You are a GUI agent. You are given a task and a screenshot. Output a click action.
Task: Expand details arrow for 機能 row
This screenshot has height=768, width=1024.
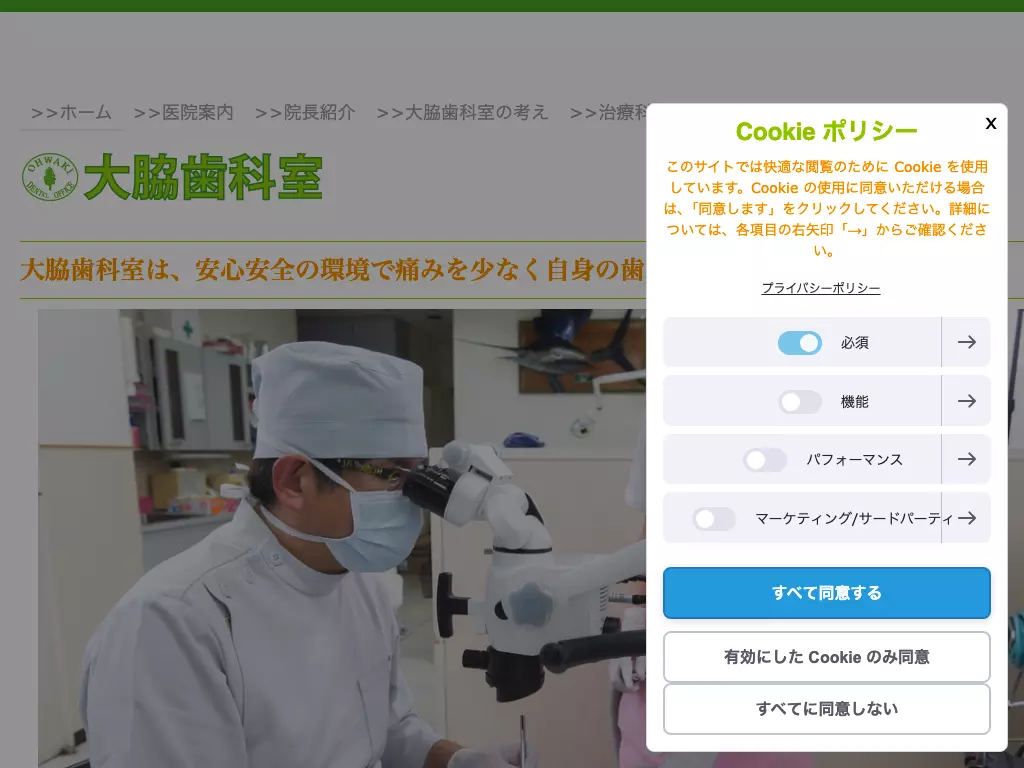967,401
